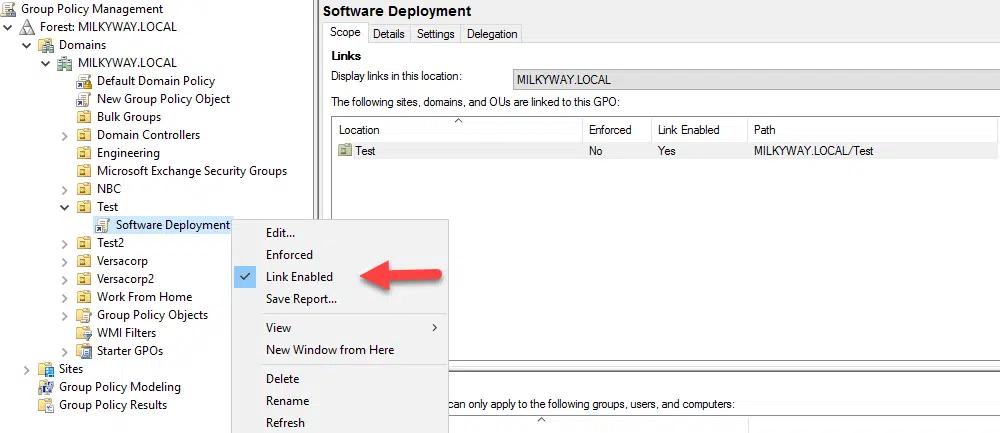
Task: Expand the Domain Controllers node
Action: pos(64,135)
